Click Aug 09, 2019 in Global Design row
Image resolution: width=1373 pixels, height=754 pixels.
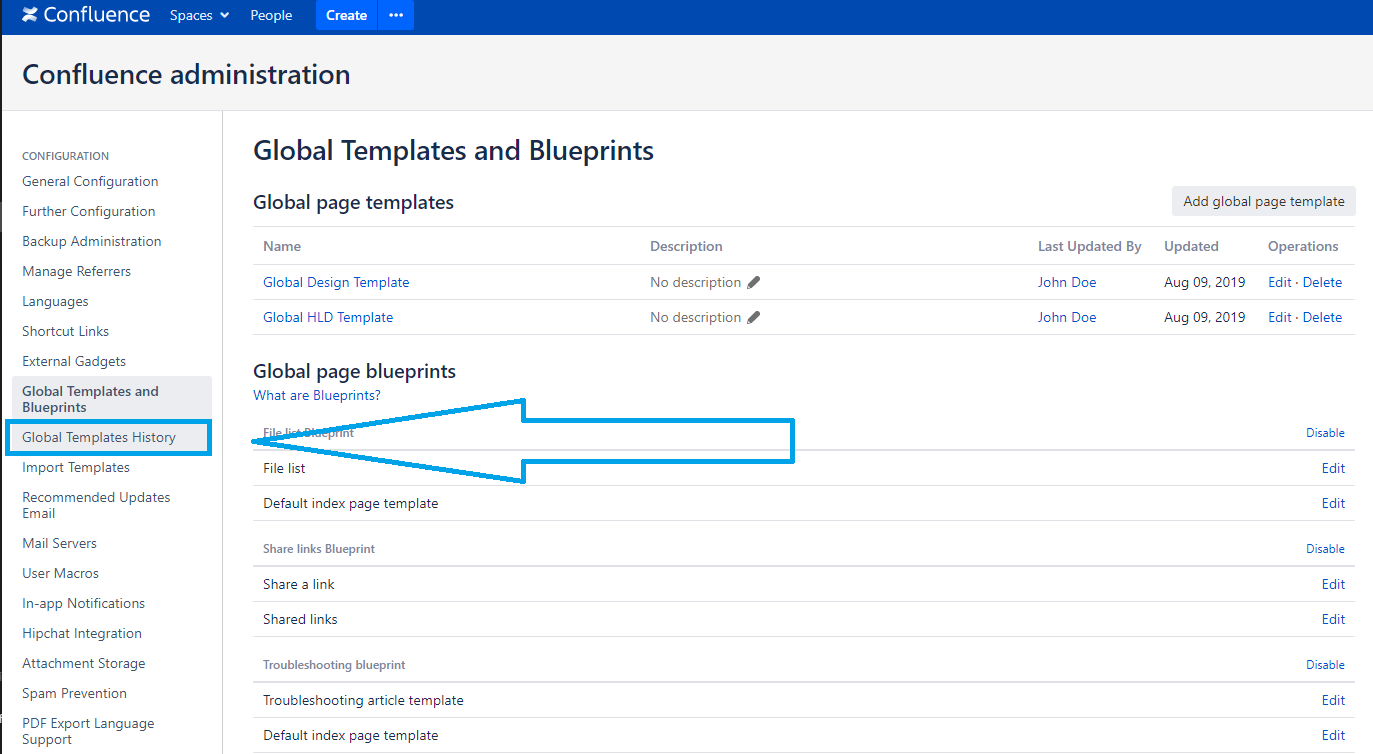tap(1205, 282)
